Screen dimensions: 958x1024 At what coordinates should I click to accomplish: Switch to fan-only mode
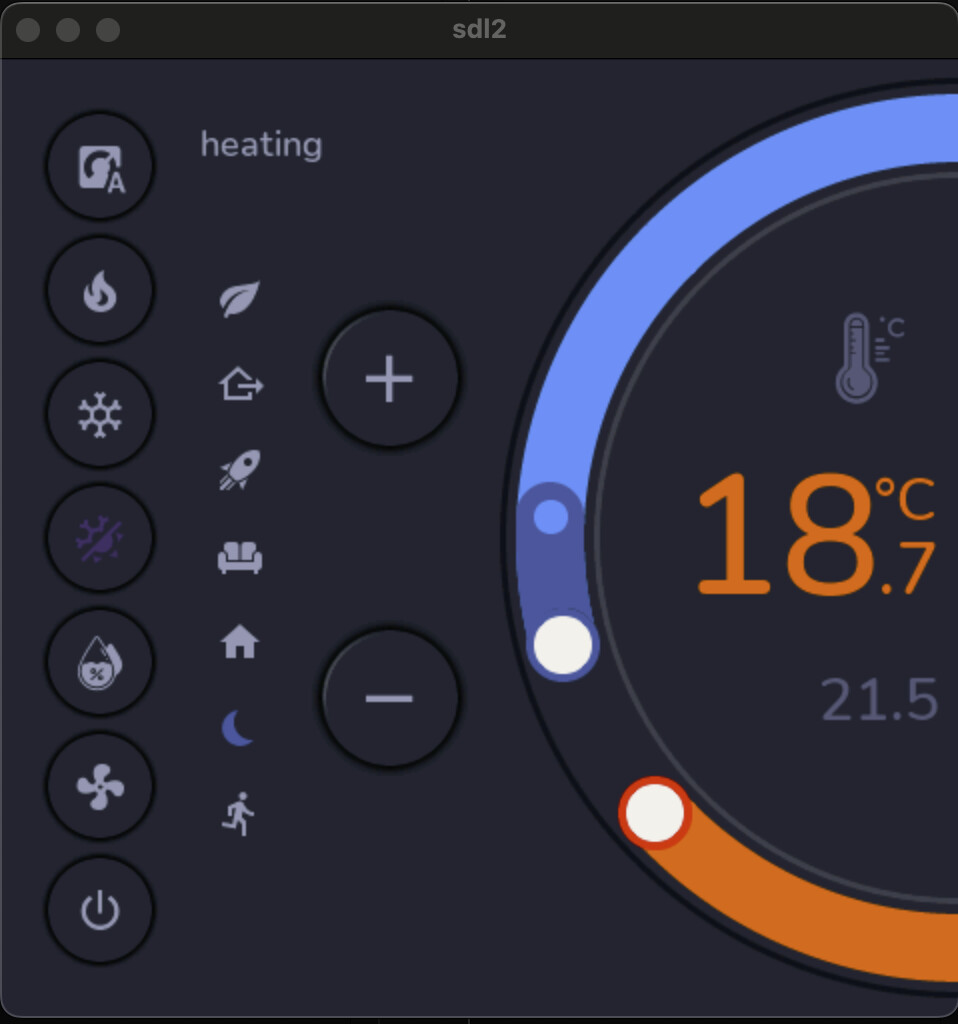(x=100, y=786)
